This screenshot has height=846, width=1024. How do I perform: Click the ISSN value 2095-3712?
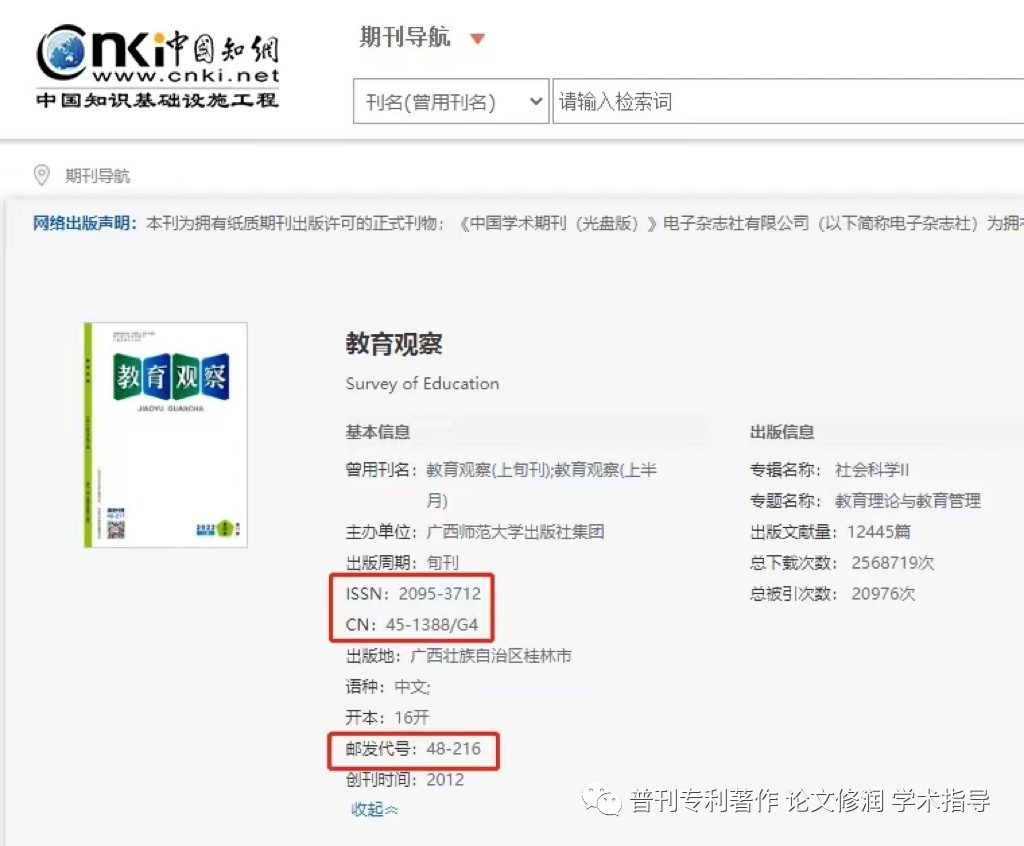(440, 593)
